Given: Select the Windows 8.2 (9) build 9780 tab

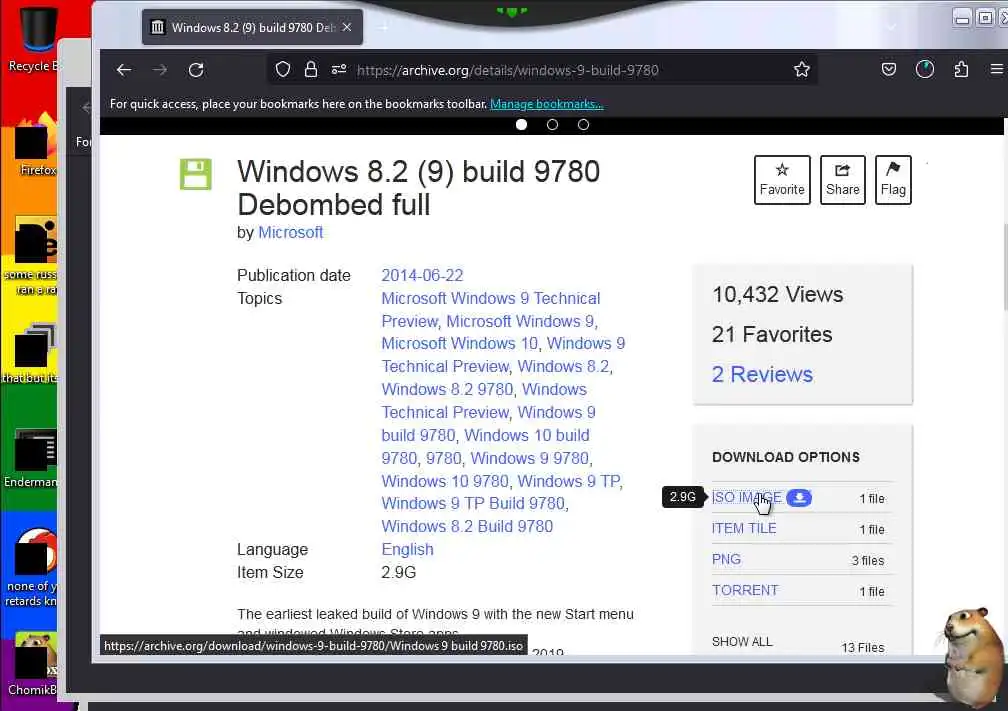Looking at the screenshot, I should 252,27.
